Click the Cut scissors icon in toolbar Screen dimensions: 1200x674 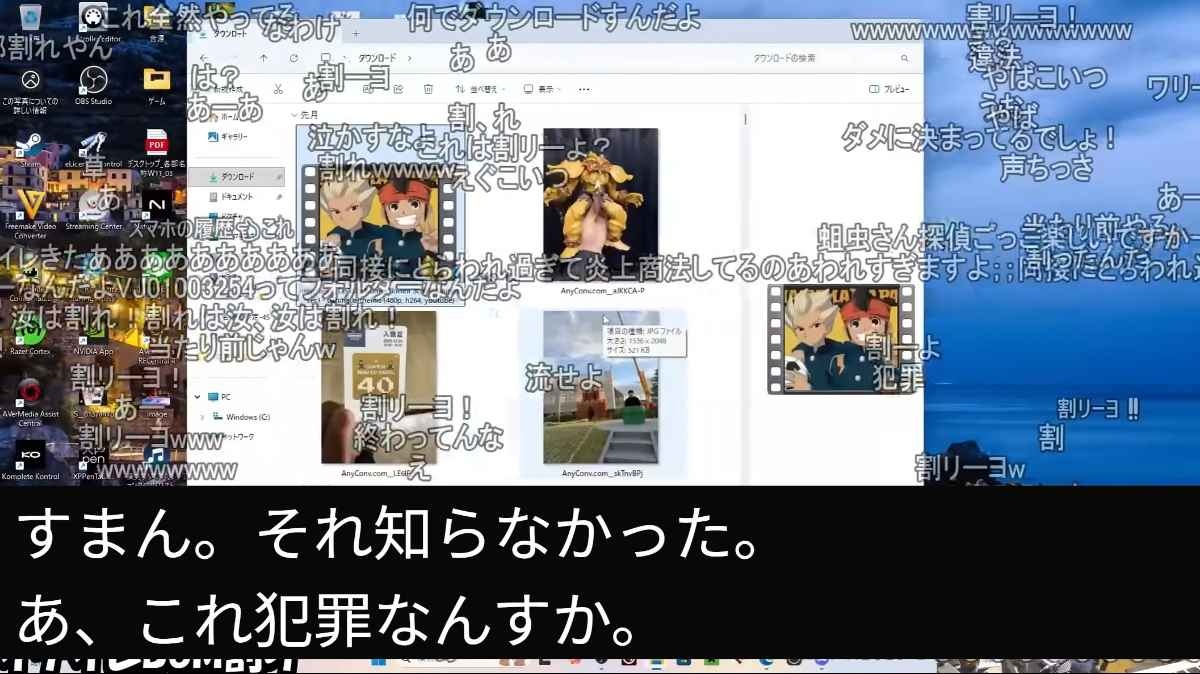point(278,89)
